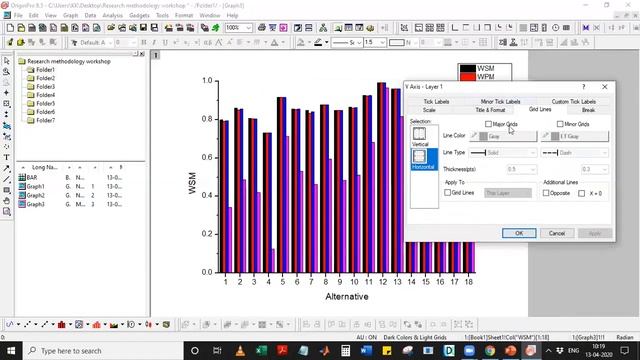Open VLC media player from taskbar
This screenshot has height=360, width=640.
(x=240, y=351)
